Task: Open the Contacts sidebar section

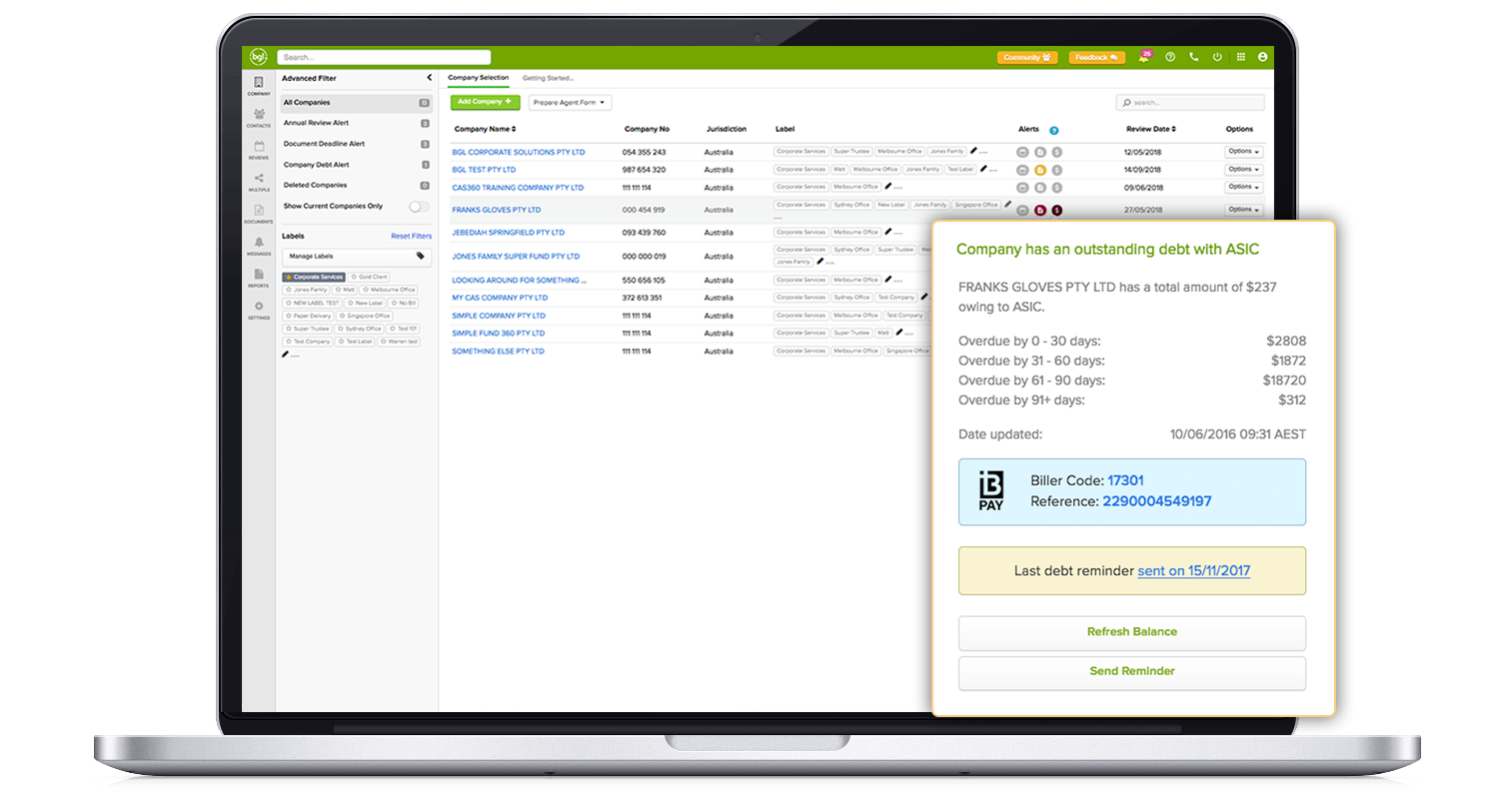Action: point(259,116)
